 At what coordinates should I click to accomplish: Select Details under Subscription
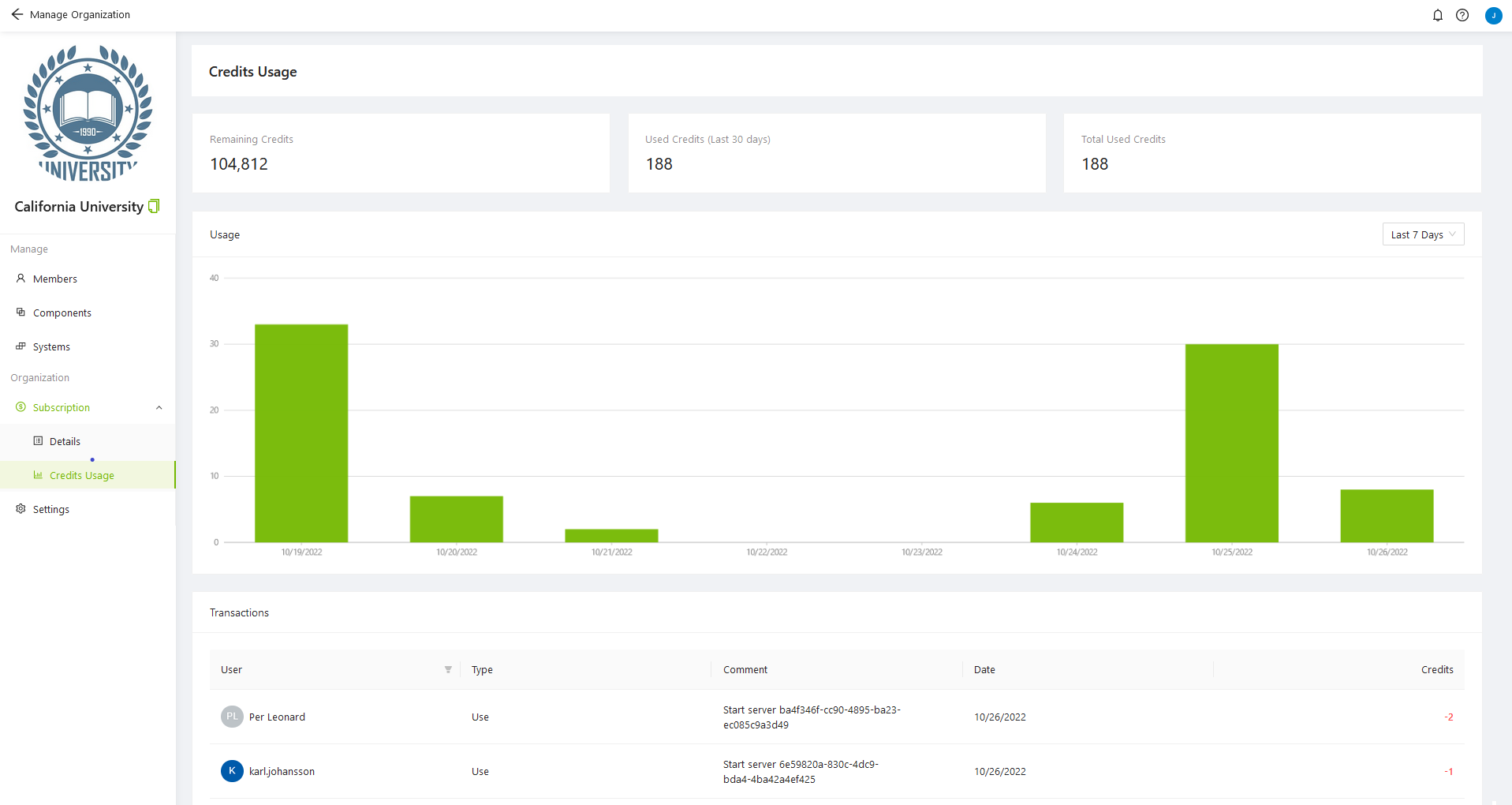[x=65, y=441]
